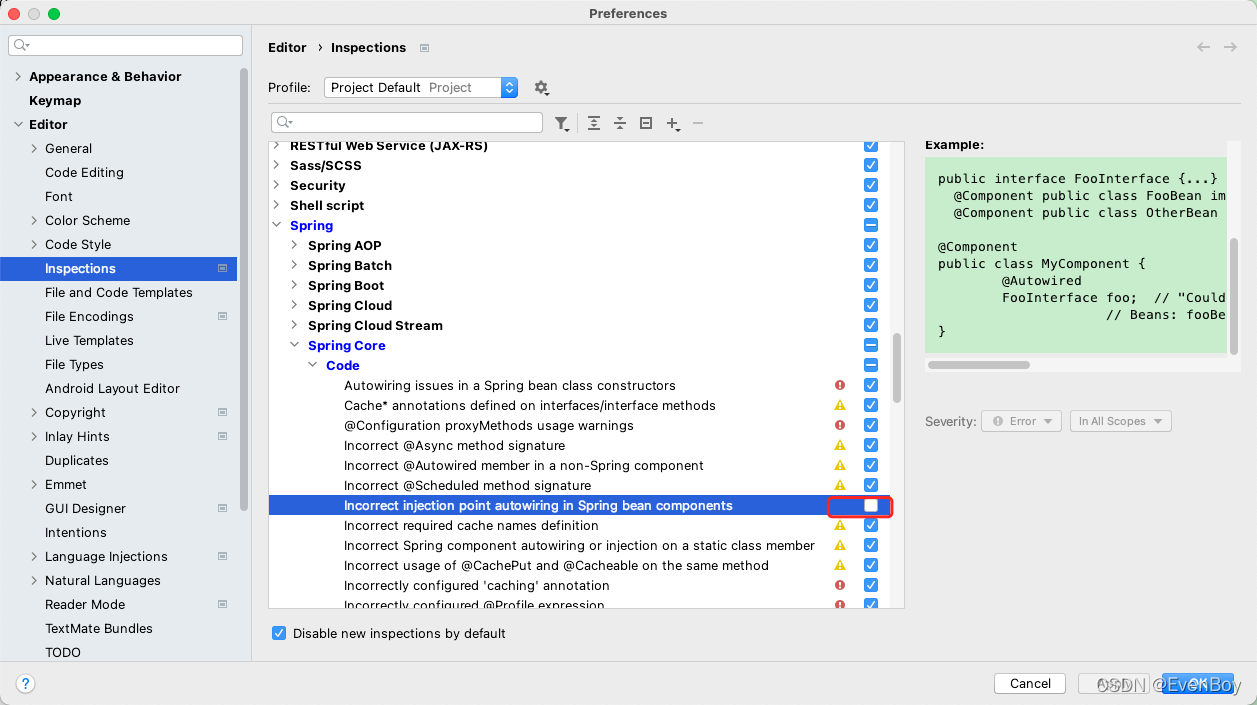Uncheck the Spring Boot inspections checkbox

(x=871, y=285)
